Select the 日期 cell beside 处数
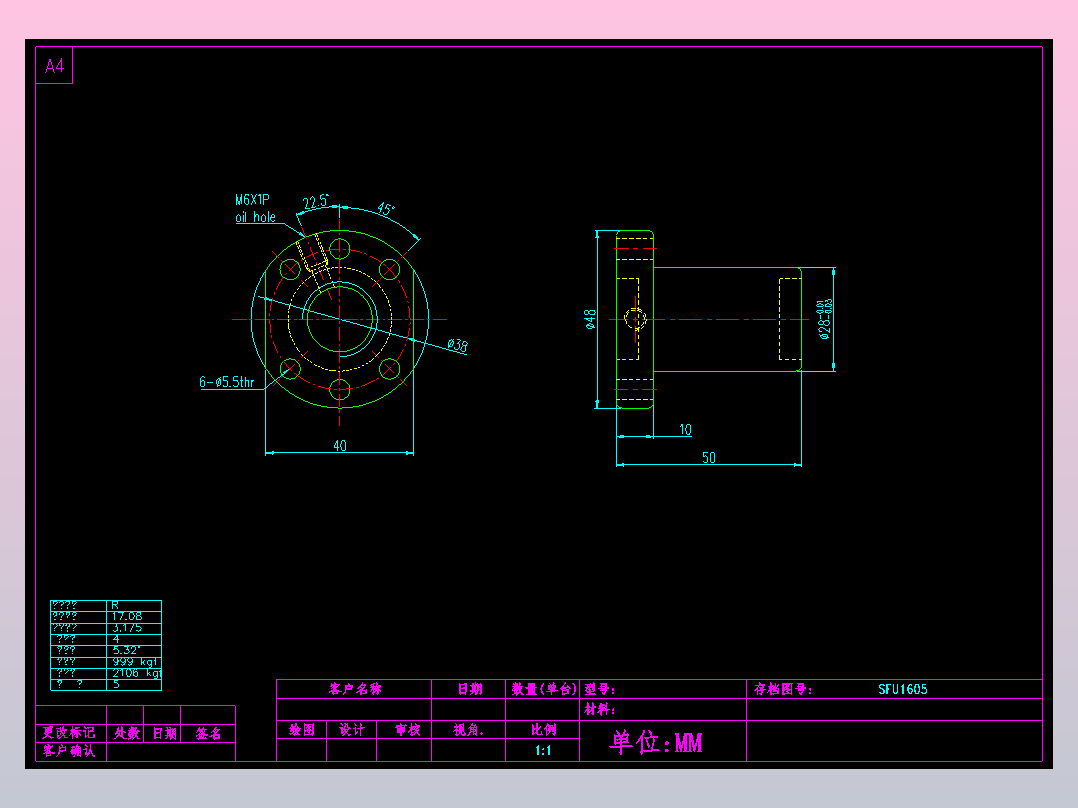Viewport: 1078px width, 808px height. click(x=164, y=733)
